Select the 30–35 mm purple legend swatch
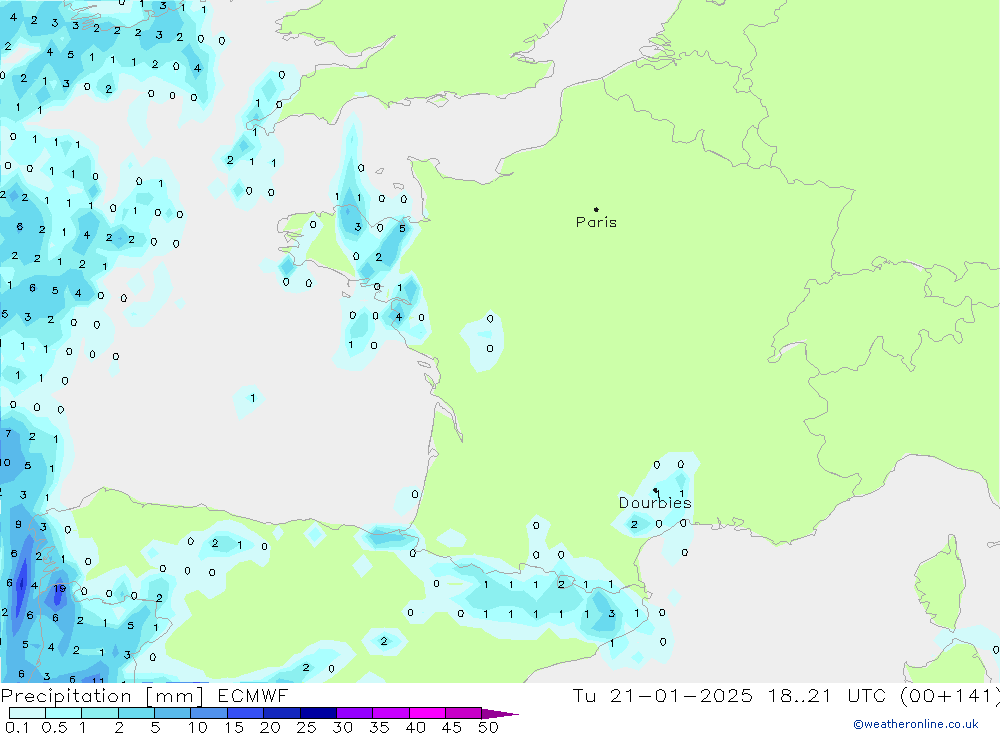 (354, 713)
